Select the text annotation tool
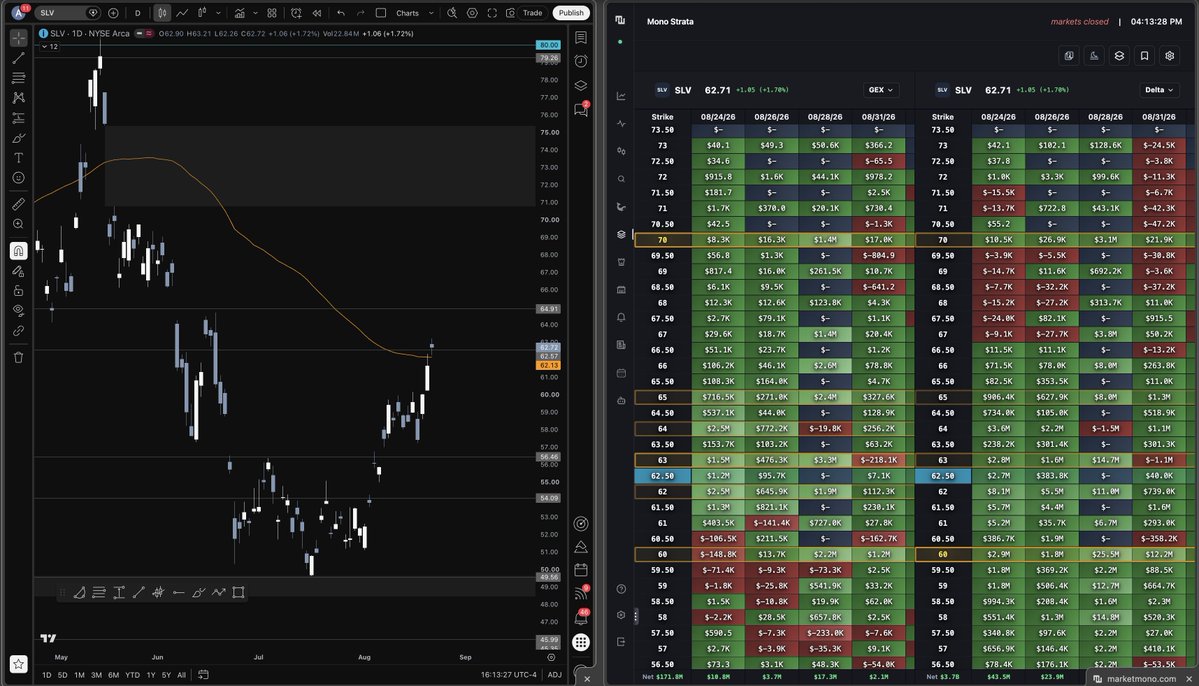This screenshot has height=686, width=1199. tap(18, 158)
